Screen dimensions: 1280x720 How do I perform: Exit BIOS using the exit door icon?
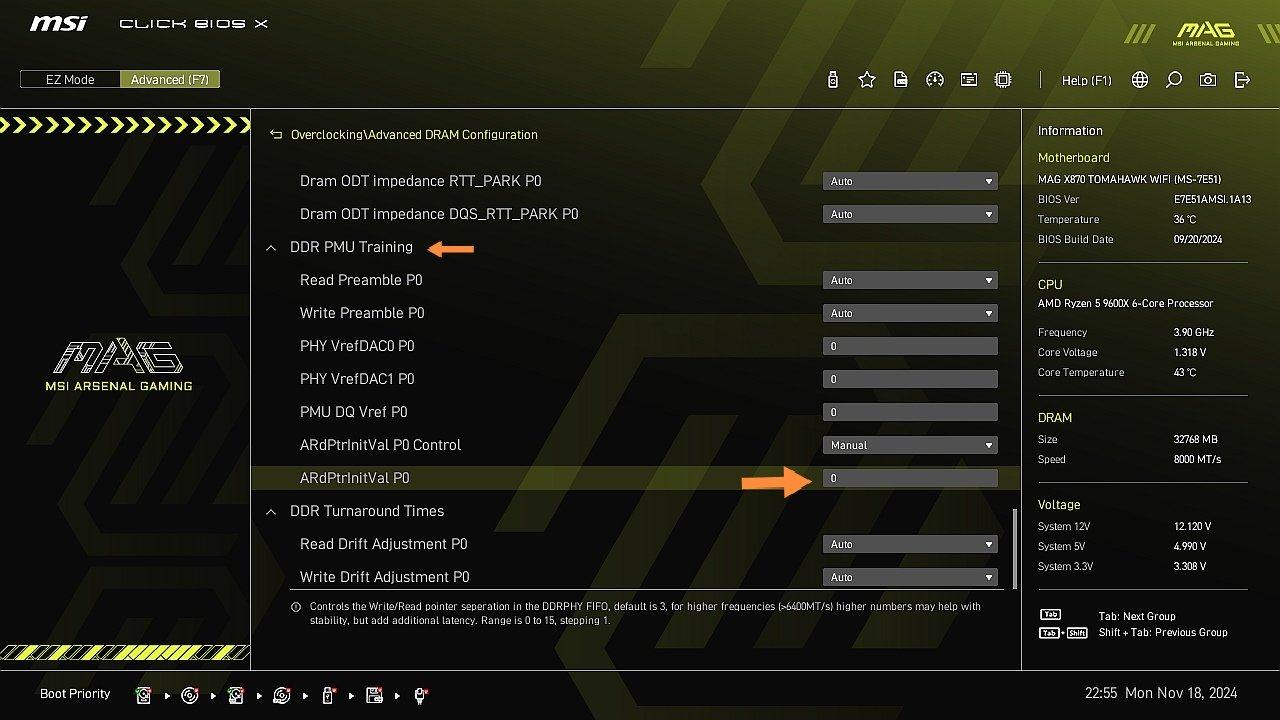tap(1242, 80)
